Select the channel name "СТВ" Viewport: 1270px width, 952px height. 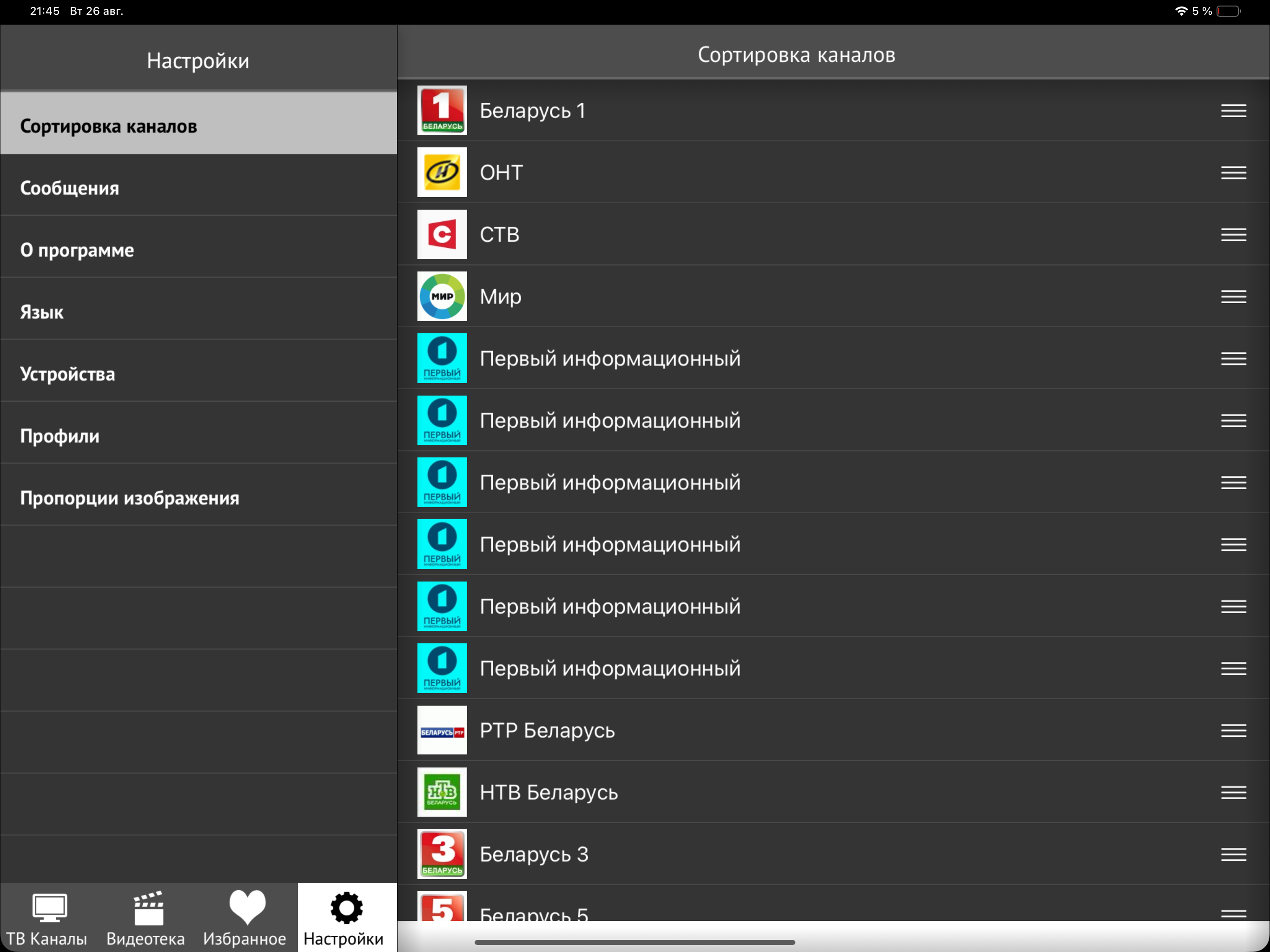[x=500, y=235]
